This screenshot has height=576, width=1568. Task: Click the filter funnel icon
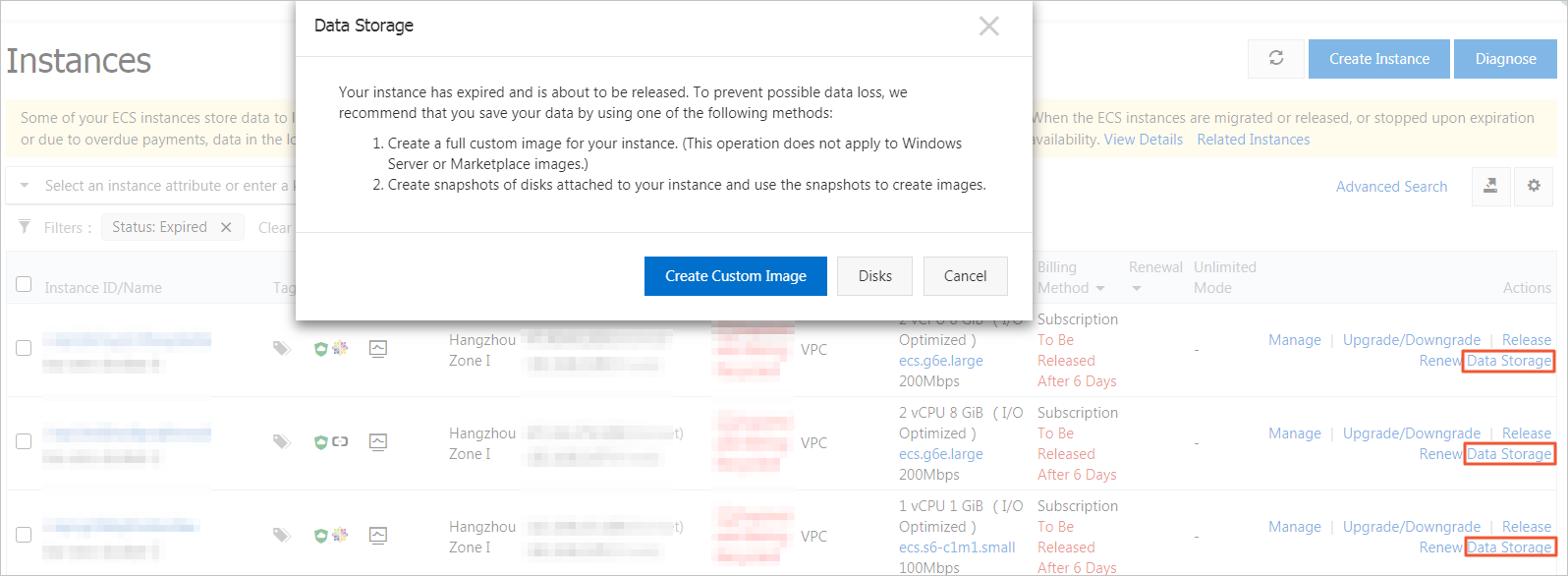click(25, 227)
